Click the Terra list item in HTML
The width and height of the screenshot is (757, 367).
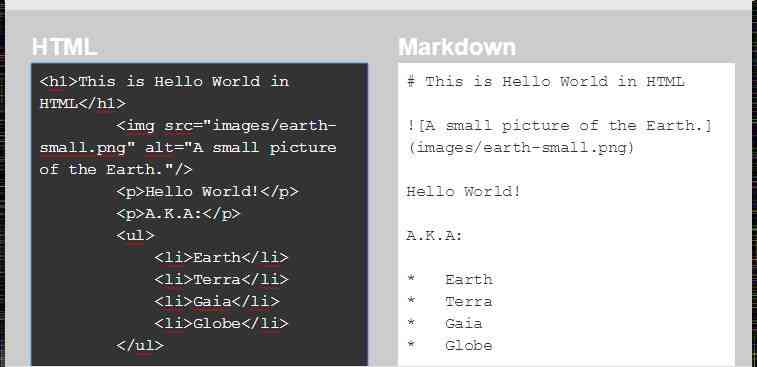point(222,280)
